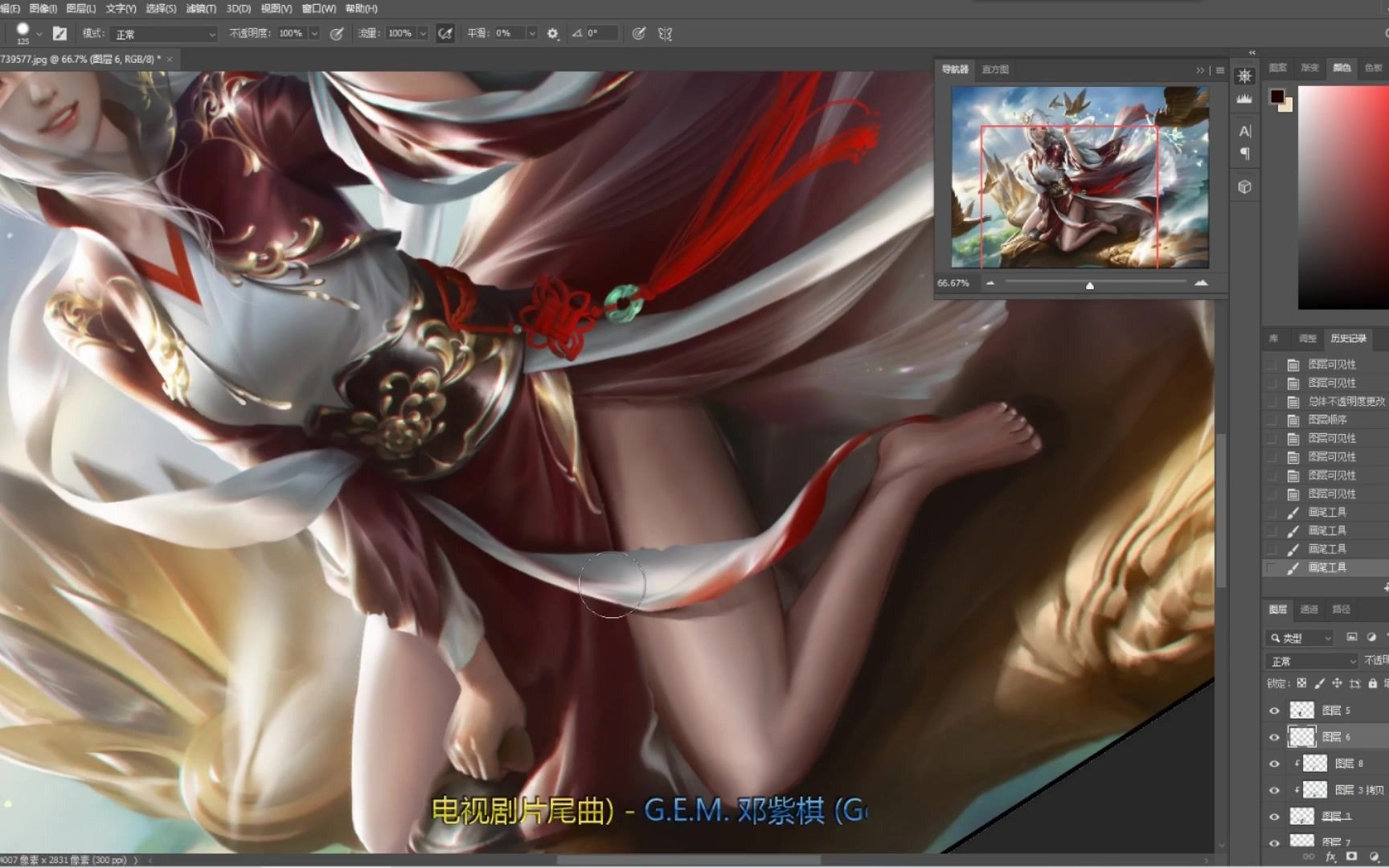The height and width of the screenshot is (868, 1389).
Task: Switch to the 调整 tab
Action: (x=1308, y=338)
